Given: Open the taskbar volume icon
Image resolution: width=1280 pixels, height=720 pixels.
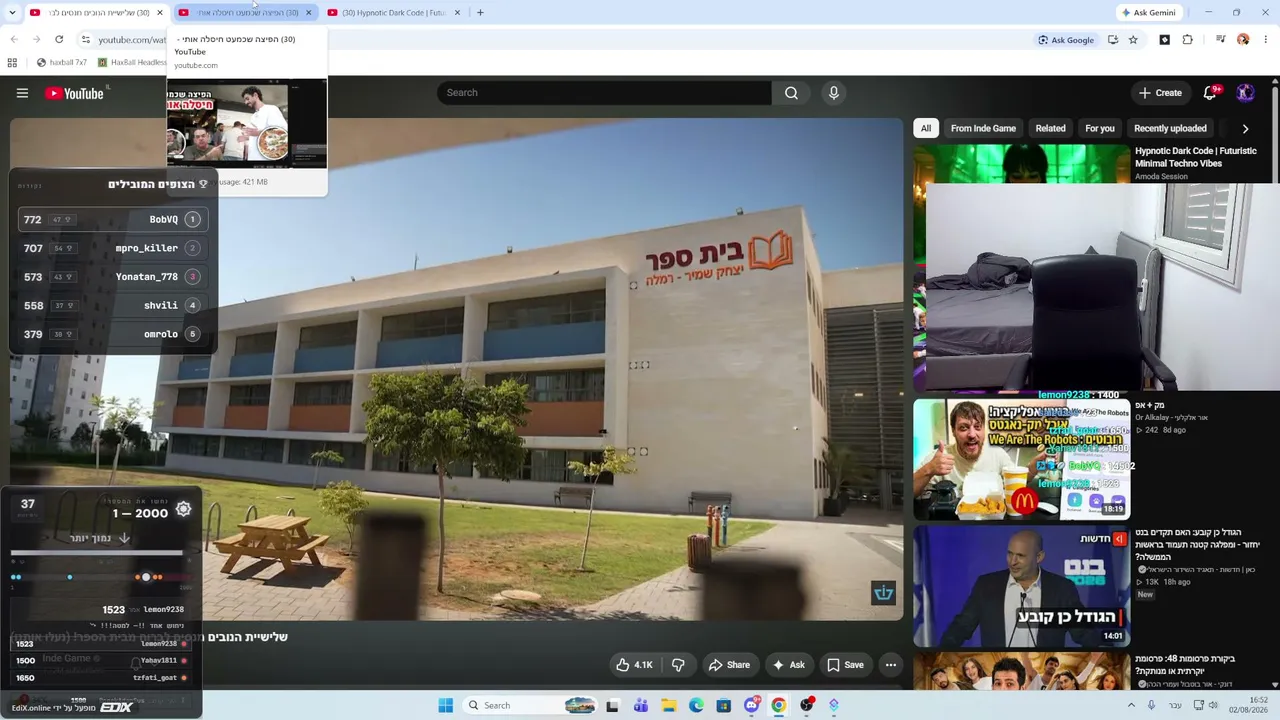Looking at the screenshot, I should click(x=1214, y=706).
